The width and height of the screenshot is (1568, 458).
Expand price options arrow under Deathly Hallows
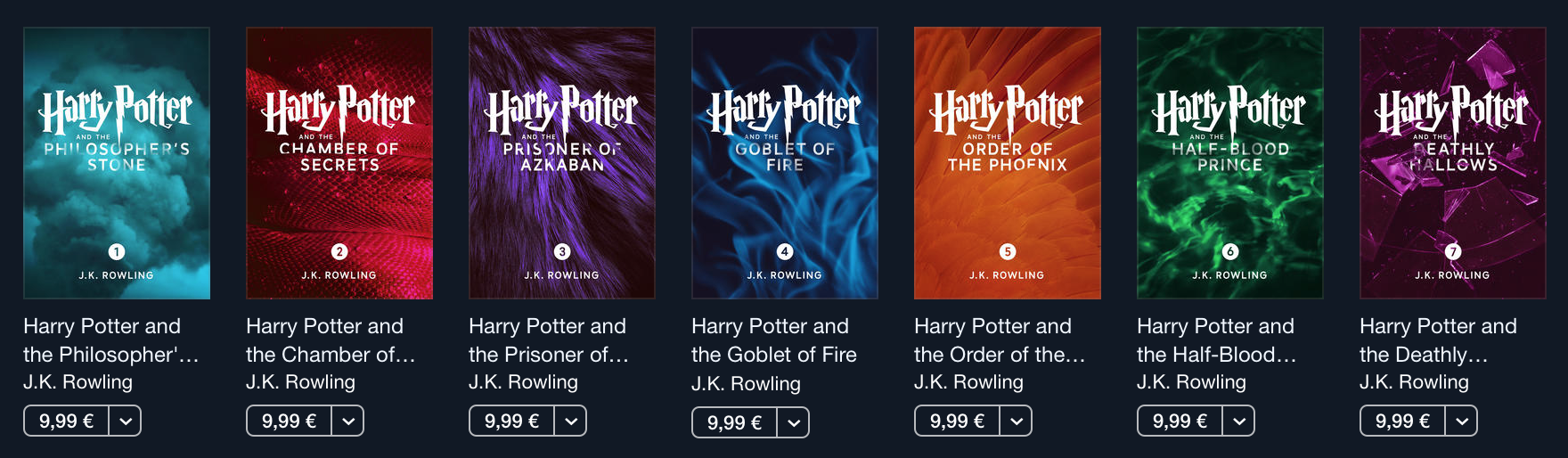1462,421
